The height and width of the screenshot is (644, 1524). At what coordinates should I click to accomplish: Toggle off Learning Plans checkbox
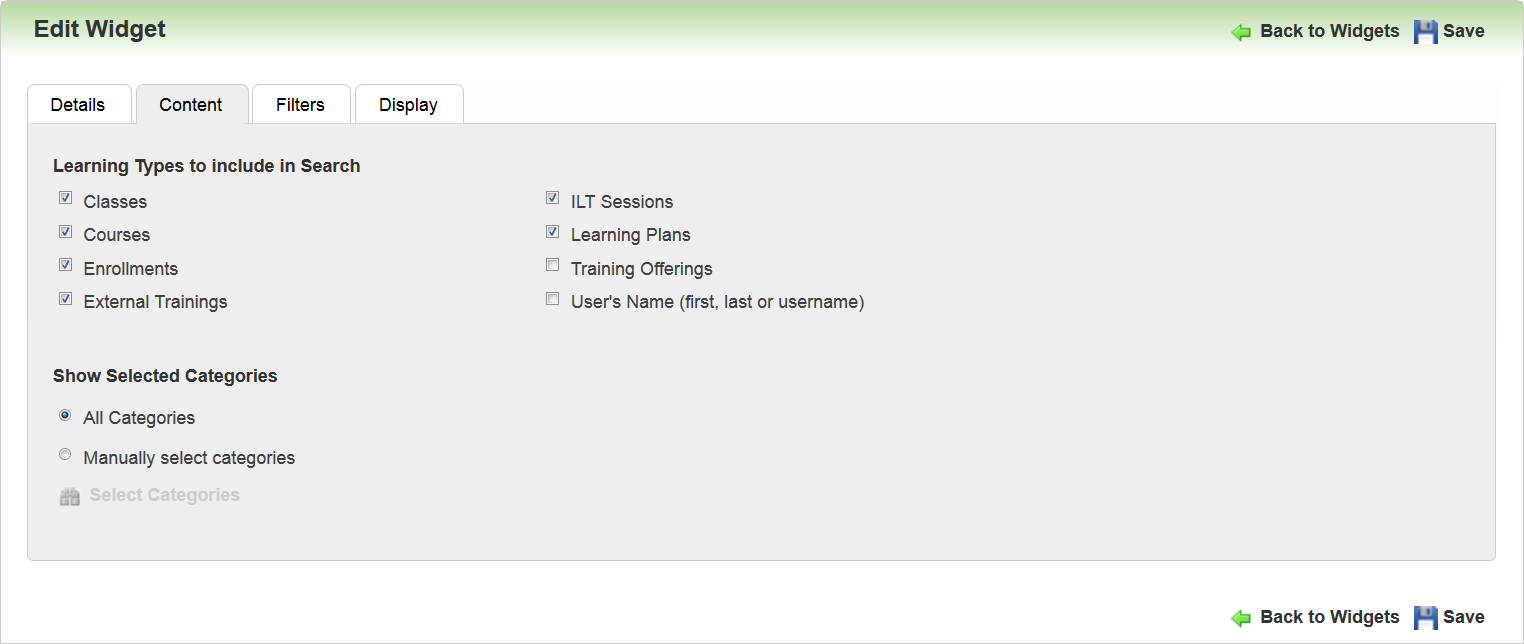point(552,232)
